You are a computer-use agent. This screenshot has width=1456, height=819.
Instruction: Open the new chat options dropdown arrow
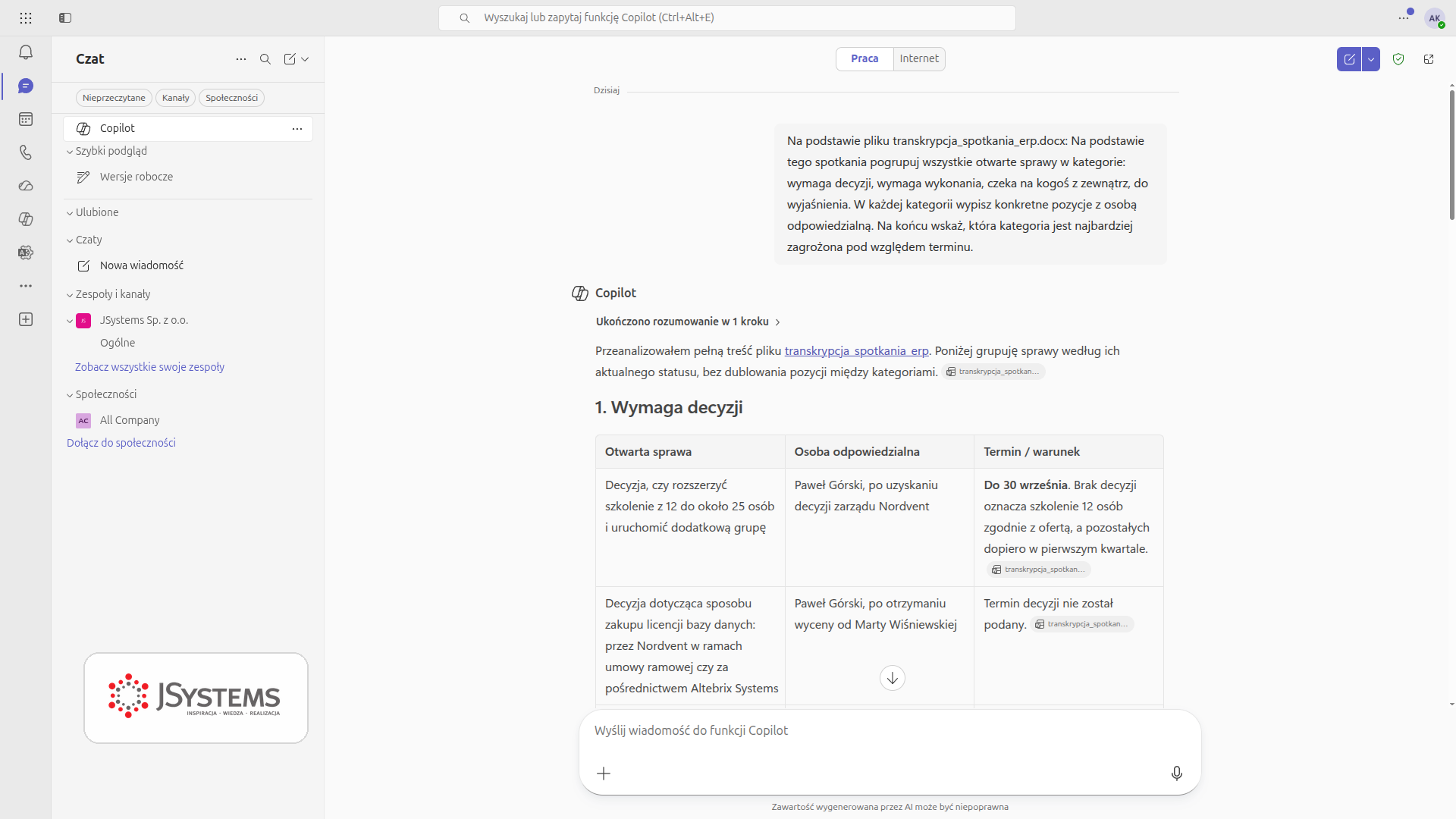click(x=305, y=59)
